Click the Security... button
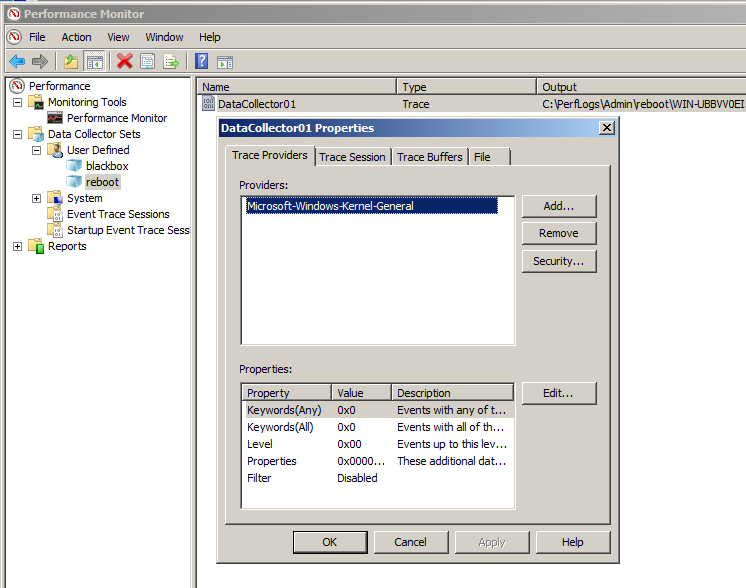The height and width of the screenshot is (588, 746). 559,261
